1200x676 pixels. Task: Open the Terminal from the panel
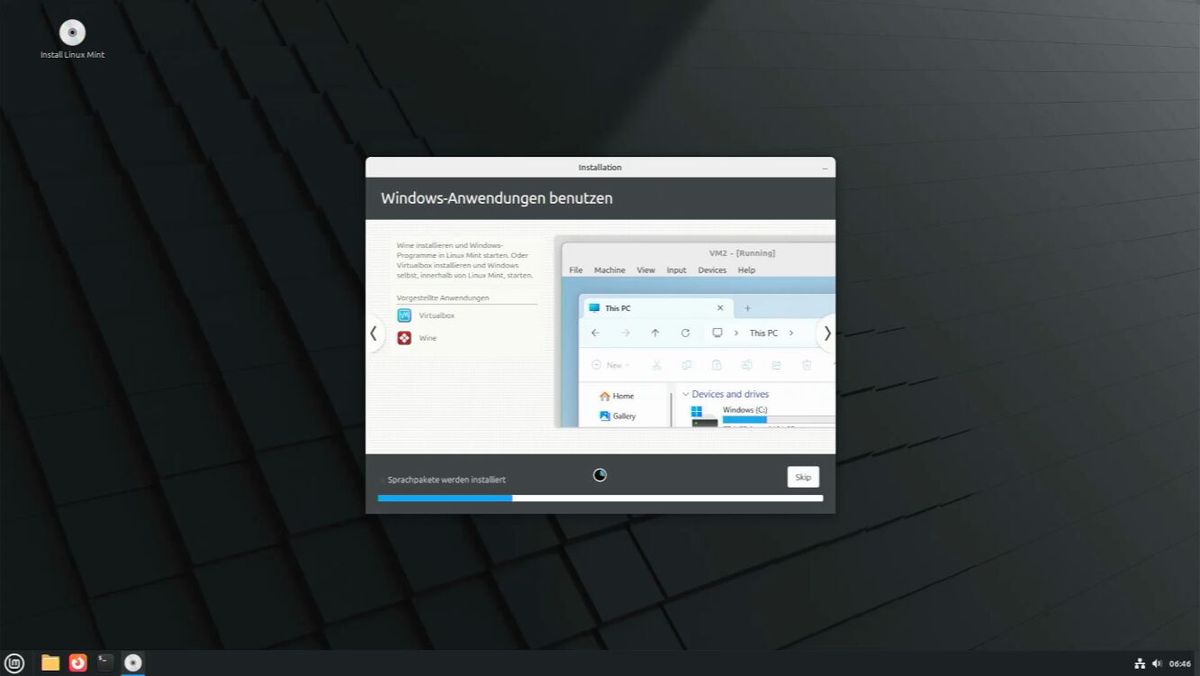(105, 662)
